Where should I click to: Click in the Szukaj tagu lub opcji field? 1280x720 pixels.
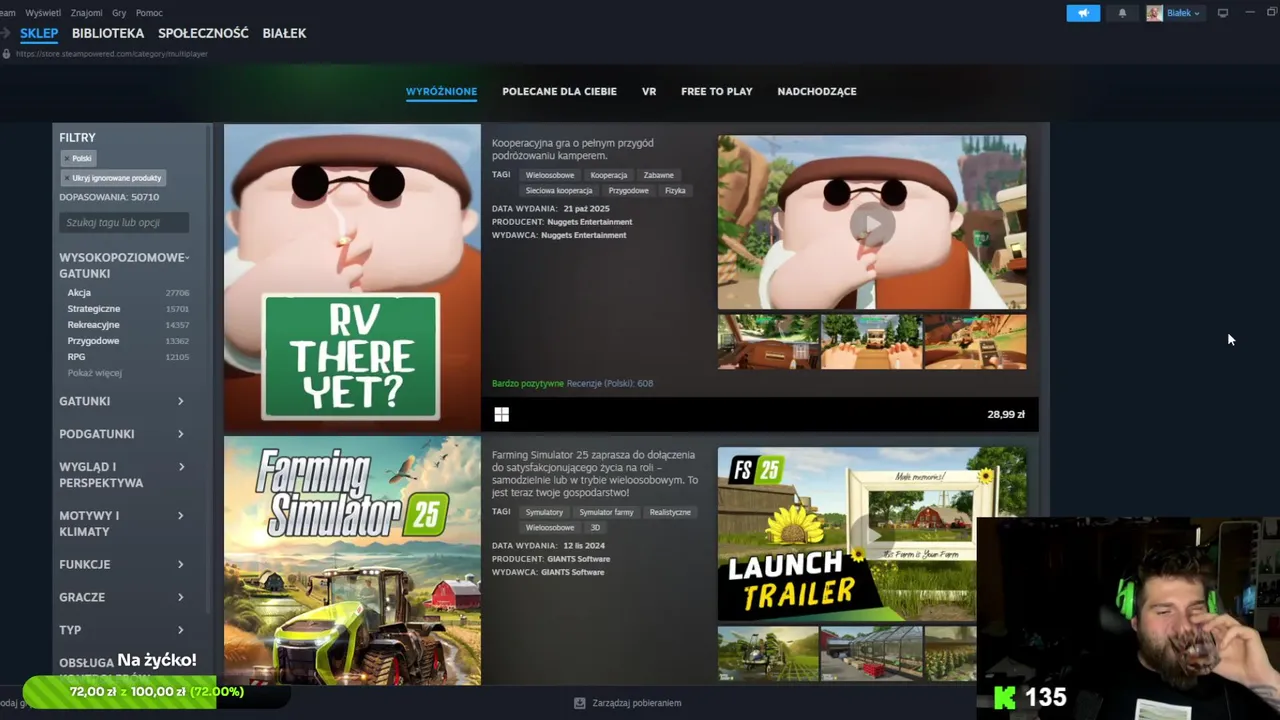124,222
